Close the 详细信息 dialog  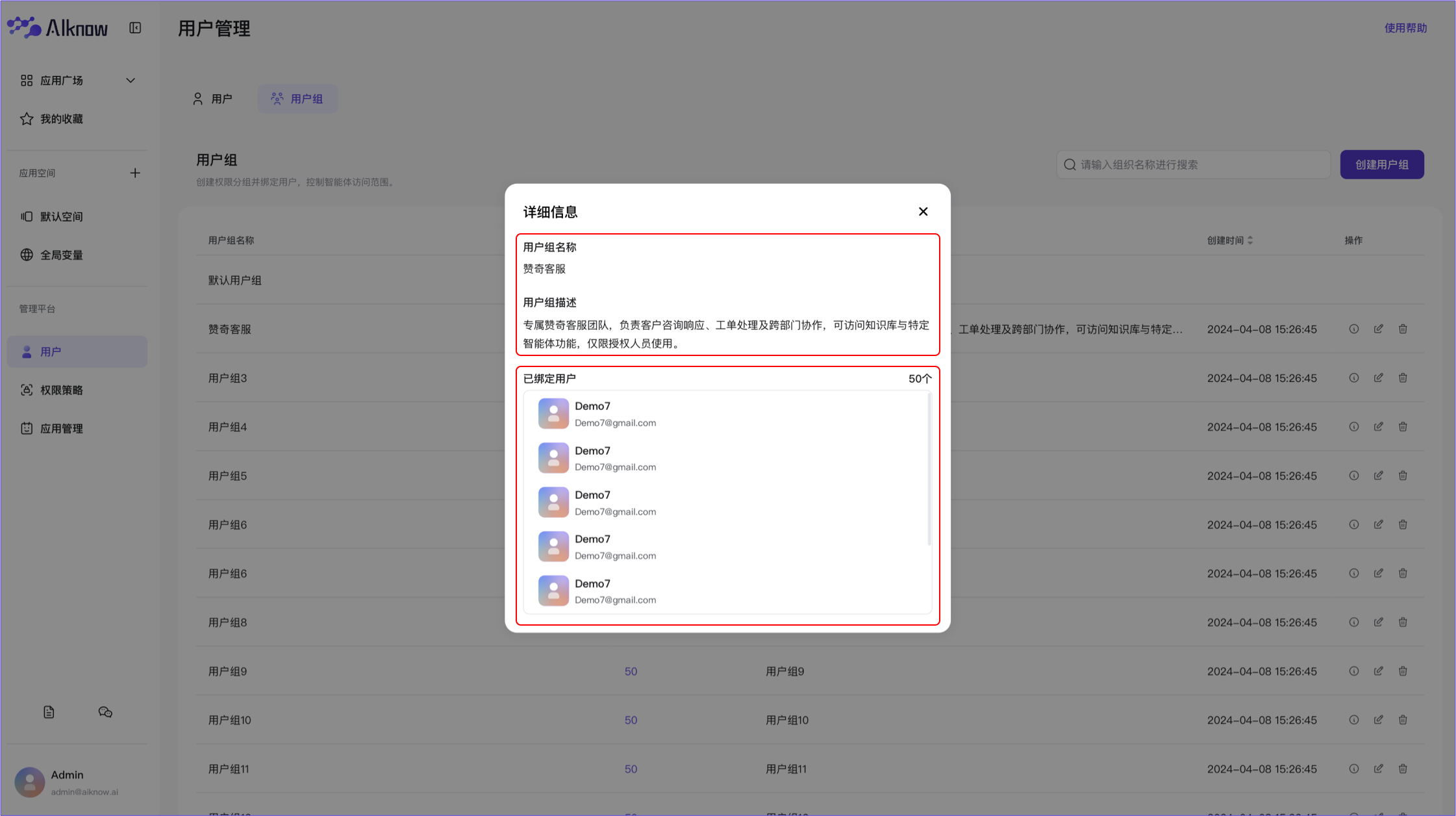[923, 212]
